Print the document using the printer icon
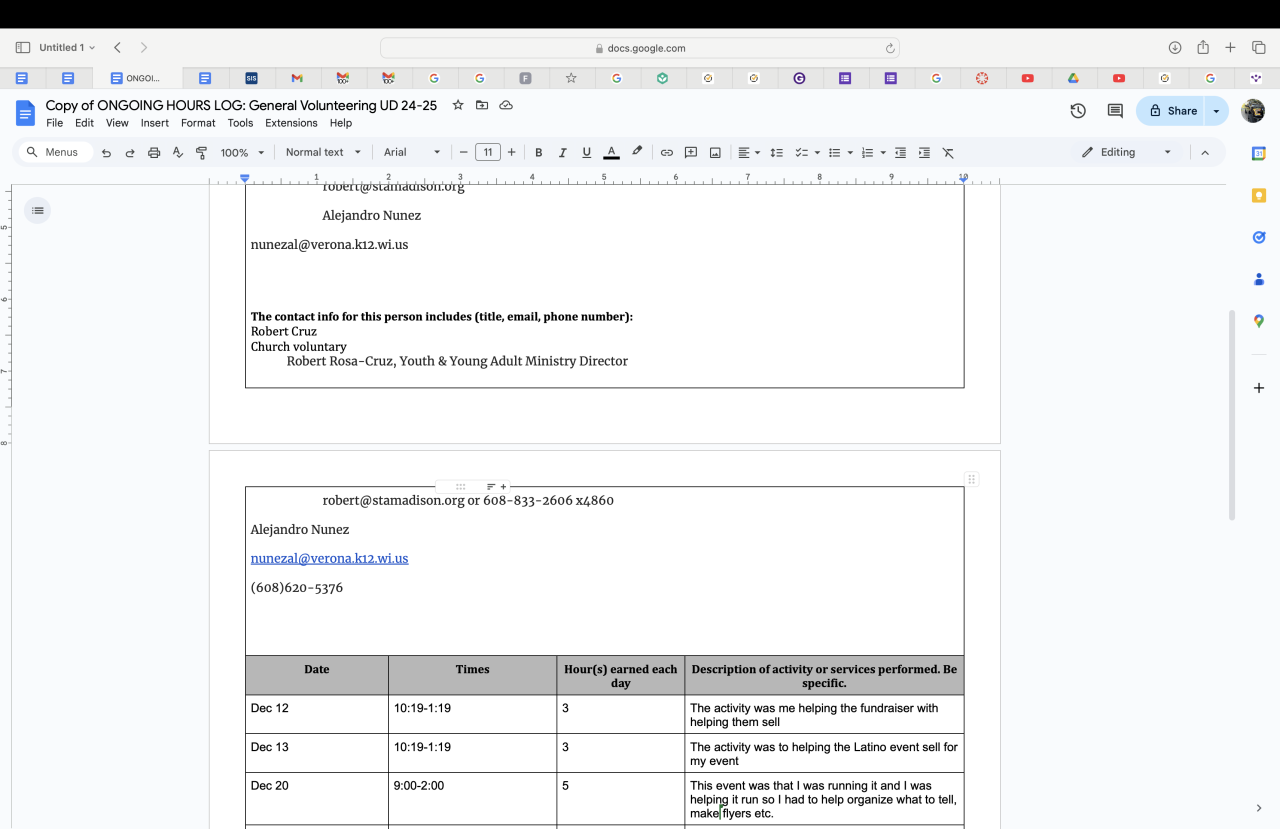Screen dimensions: 1280x829 [154, 153]
